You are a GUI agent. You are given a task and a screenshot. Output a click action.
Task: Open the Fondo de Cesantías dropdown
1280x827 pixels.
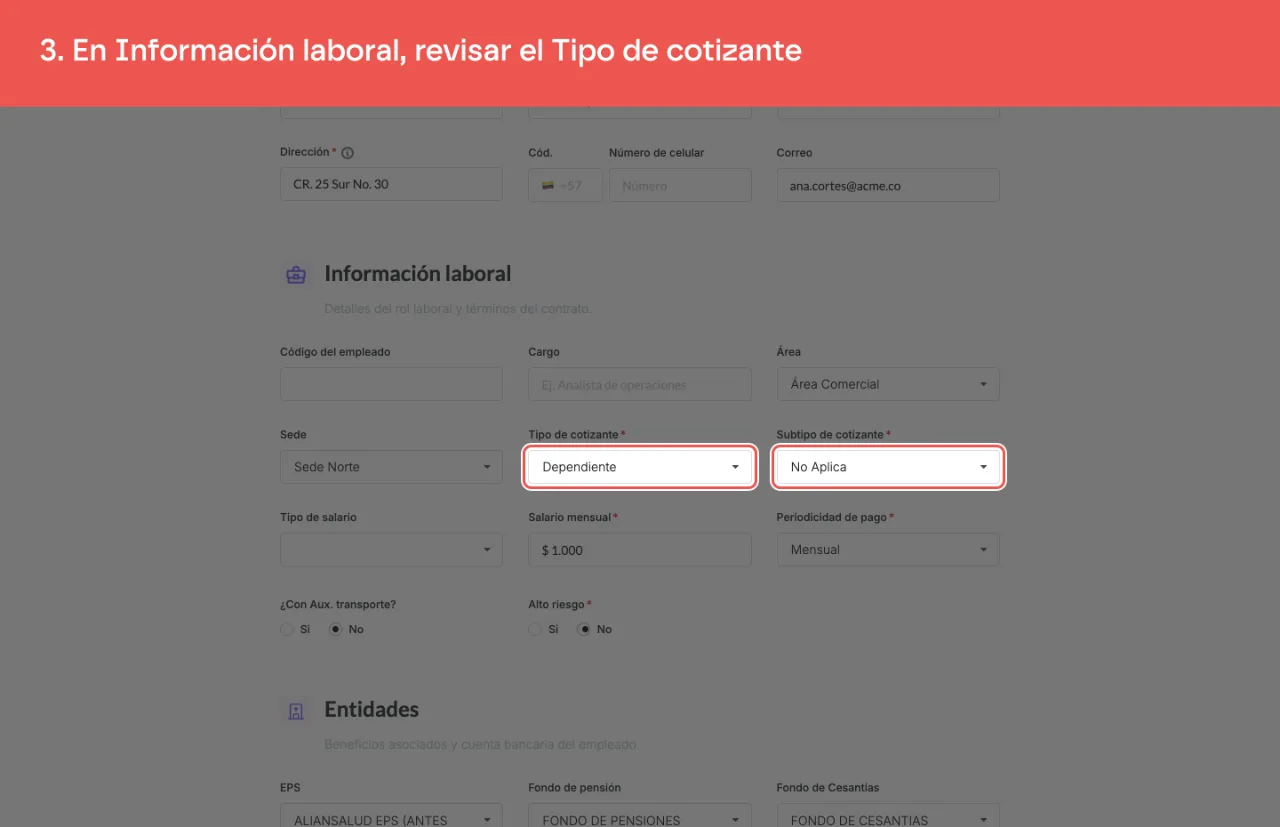(x=888, y=815)
